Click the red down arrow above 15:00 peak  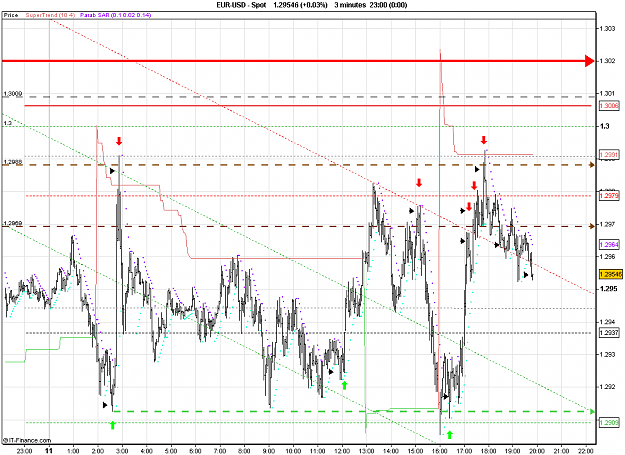click(x=419, y=183)
